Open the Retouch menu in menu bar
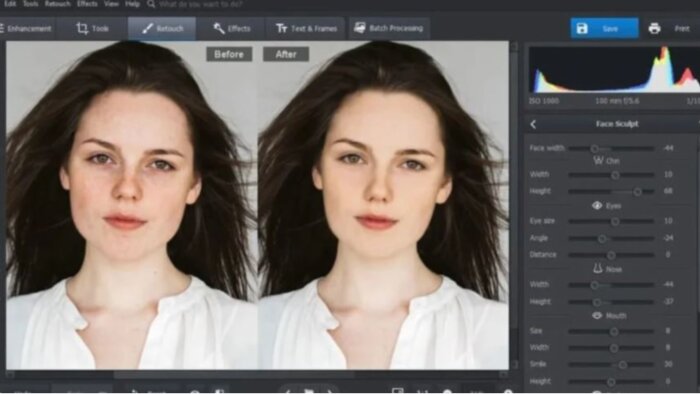The width and height of the screenshot is (700, 394). pyautogui.click(x=58, y=4)
